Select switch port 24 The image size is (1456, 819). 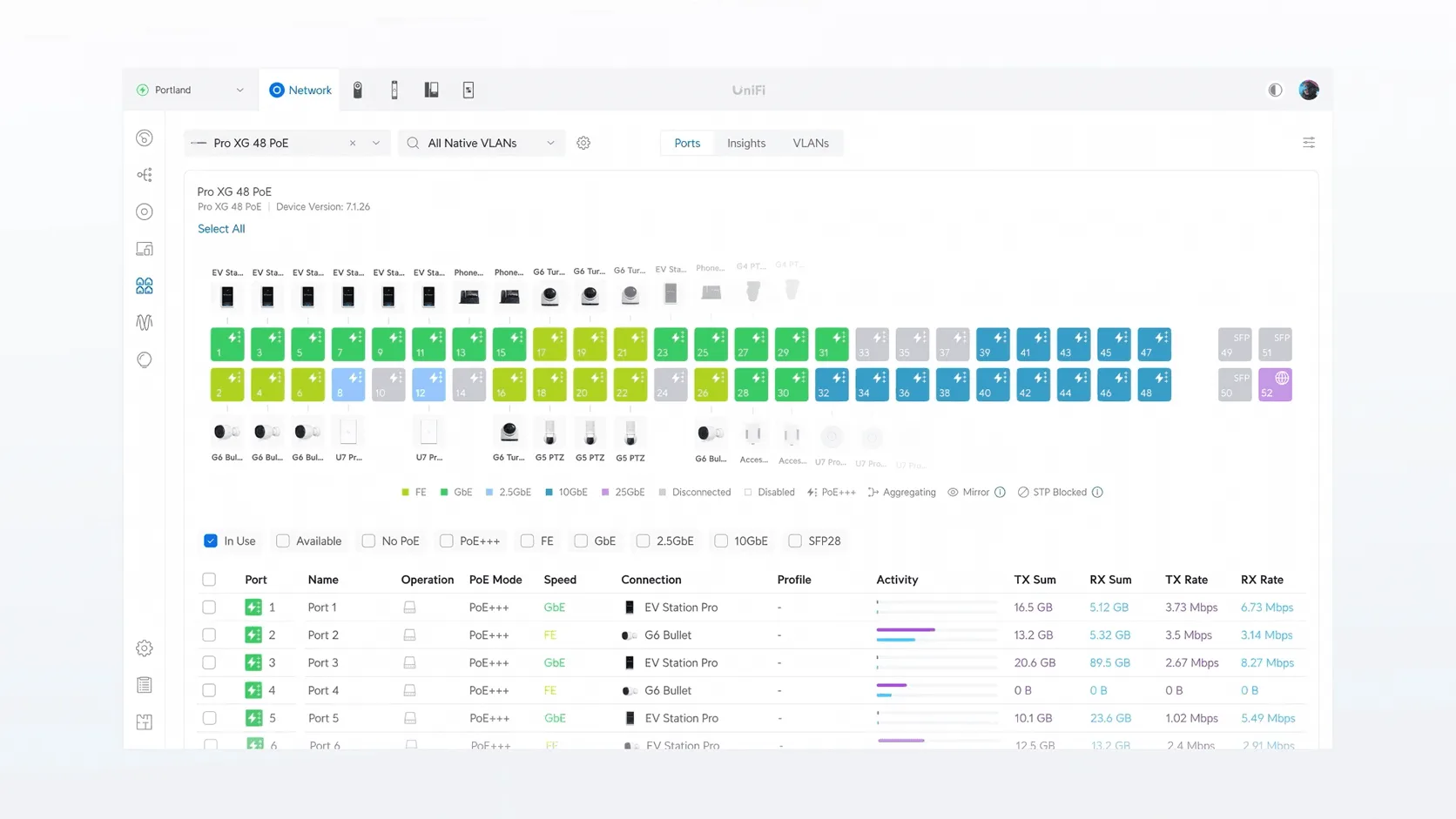[x=671, y=385]
